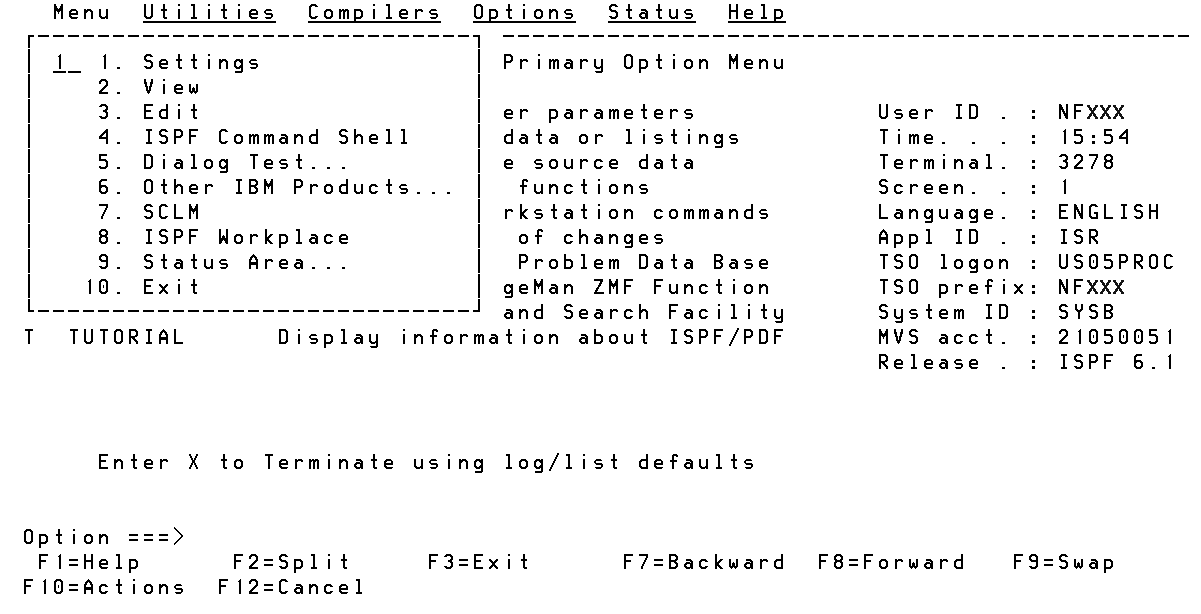The image size is (1201, 614).
Task: Open the Compilers menu
Action: (373, 12)
